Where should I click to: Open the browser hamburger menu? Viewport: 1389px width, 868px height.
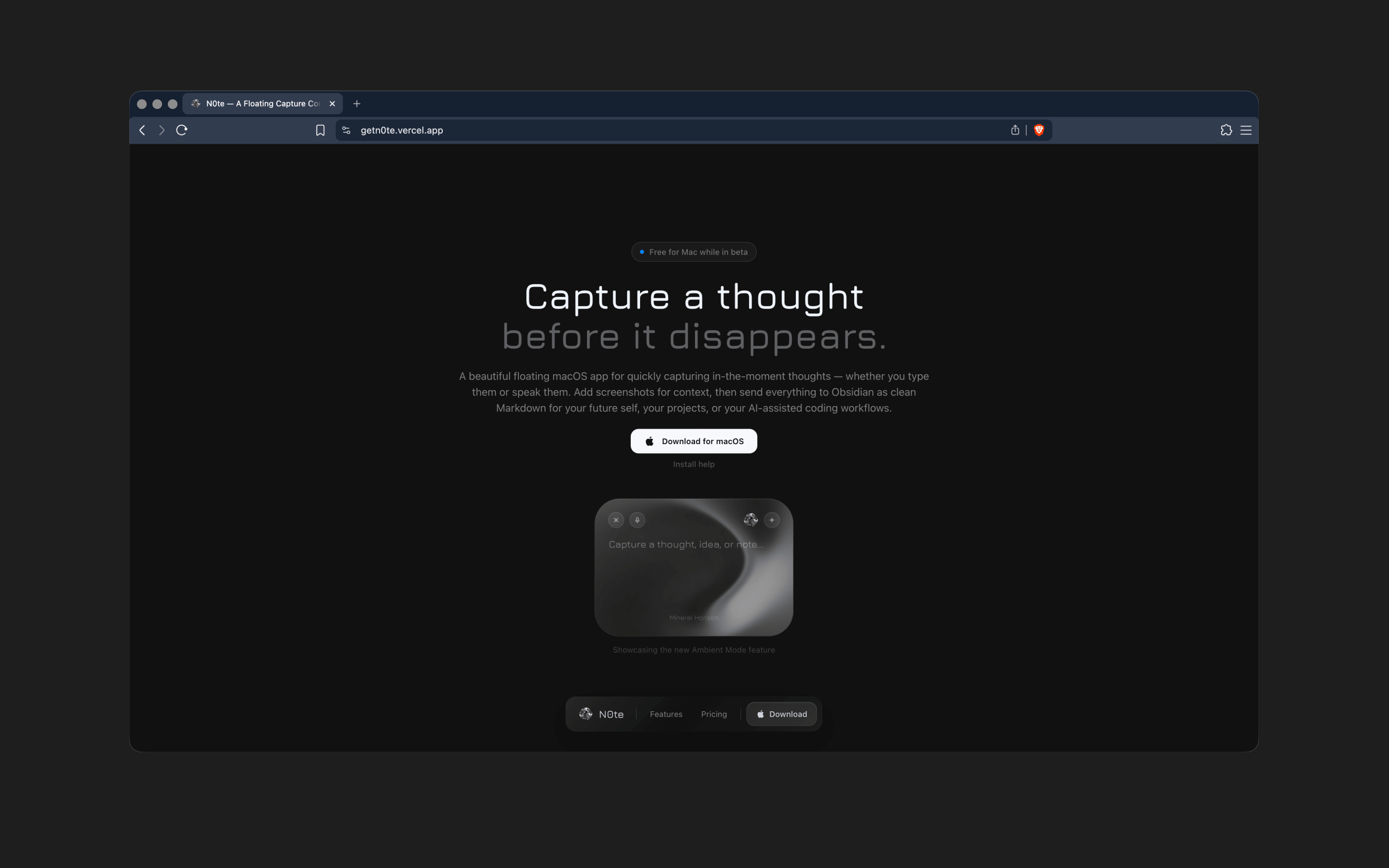[x=1245, y=130]
